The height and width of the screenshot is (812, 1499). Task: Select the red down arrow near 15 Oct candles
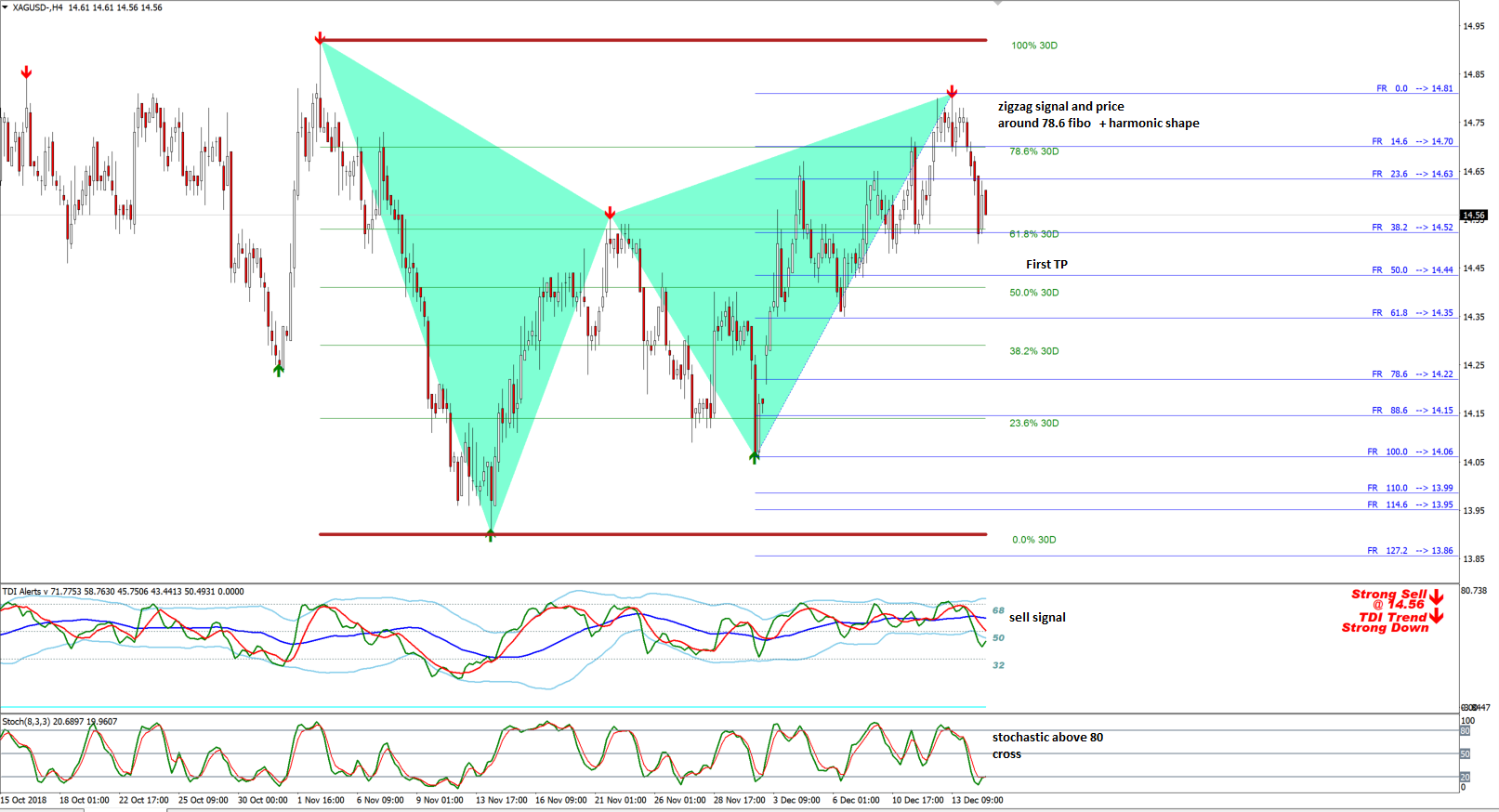[27, 72]
